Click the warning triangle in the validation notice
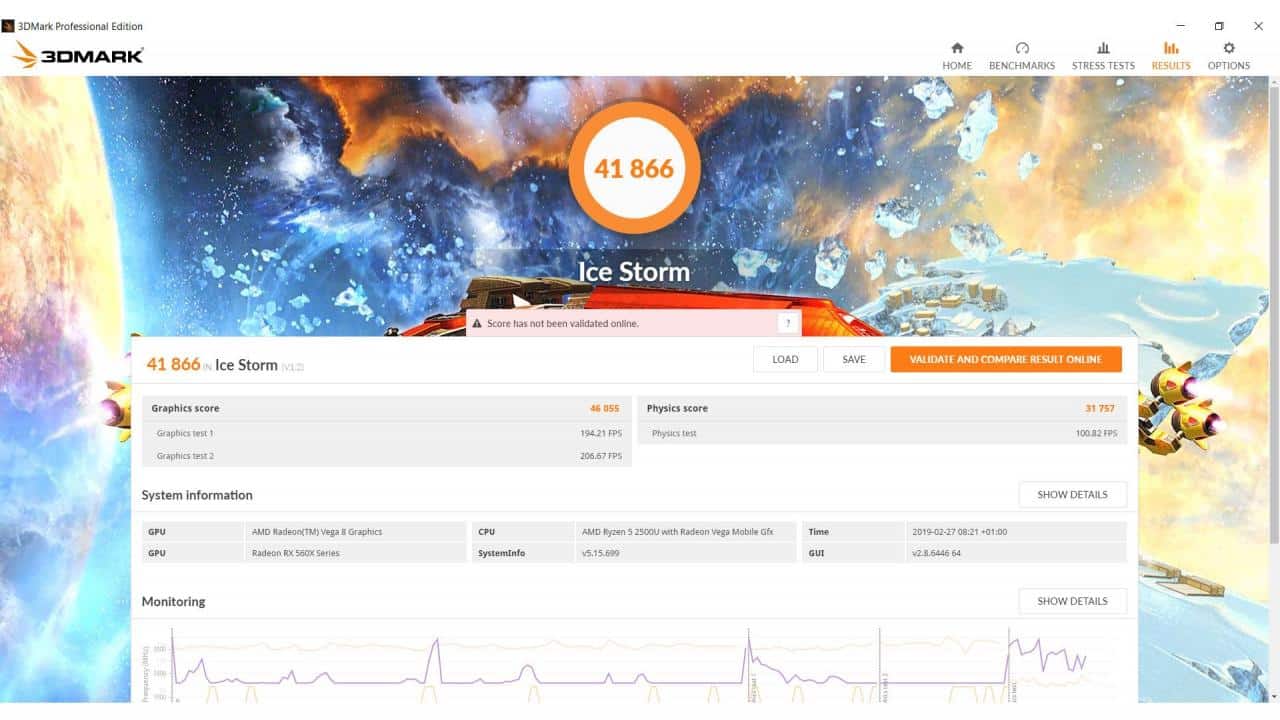1280x720 pixels. click(477, 324)
